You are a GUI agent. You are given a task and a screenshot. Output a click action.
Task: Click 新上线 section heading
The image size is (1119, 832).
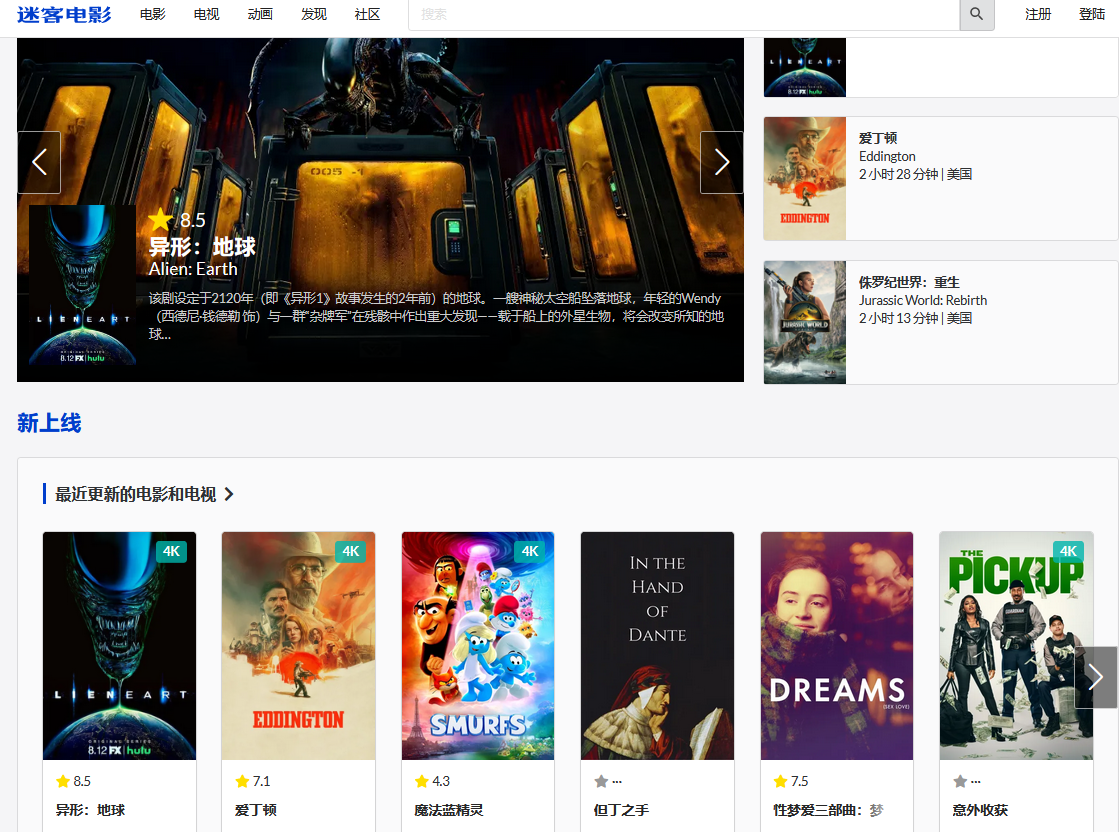[49, 423]
